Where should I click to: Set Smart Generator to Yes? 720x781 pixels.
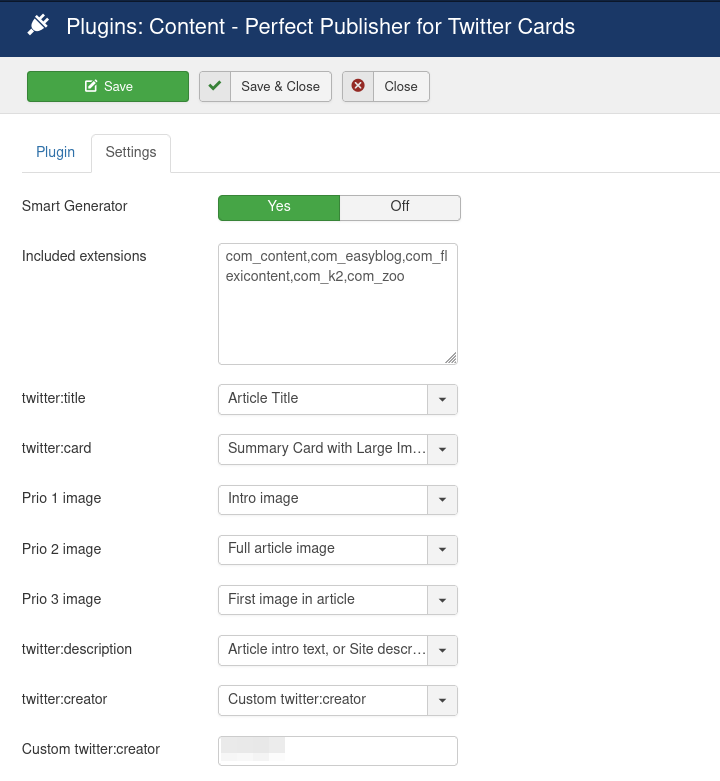(279, 207)
